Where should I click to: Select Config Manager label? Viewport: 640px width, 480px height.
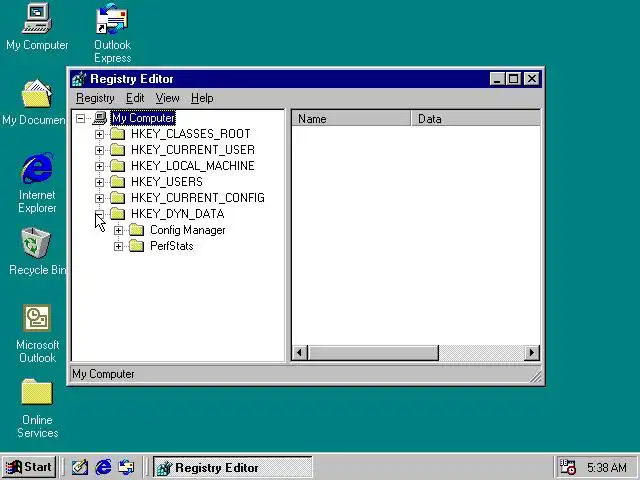click(x=188, y=230)
